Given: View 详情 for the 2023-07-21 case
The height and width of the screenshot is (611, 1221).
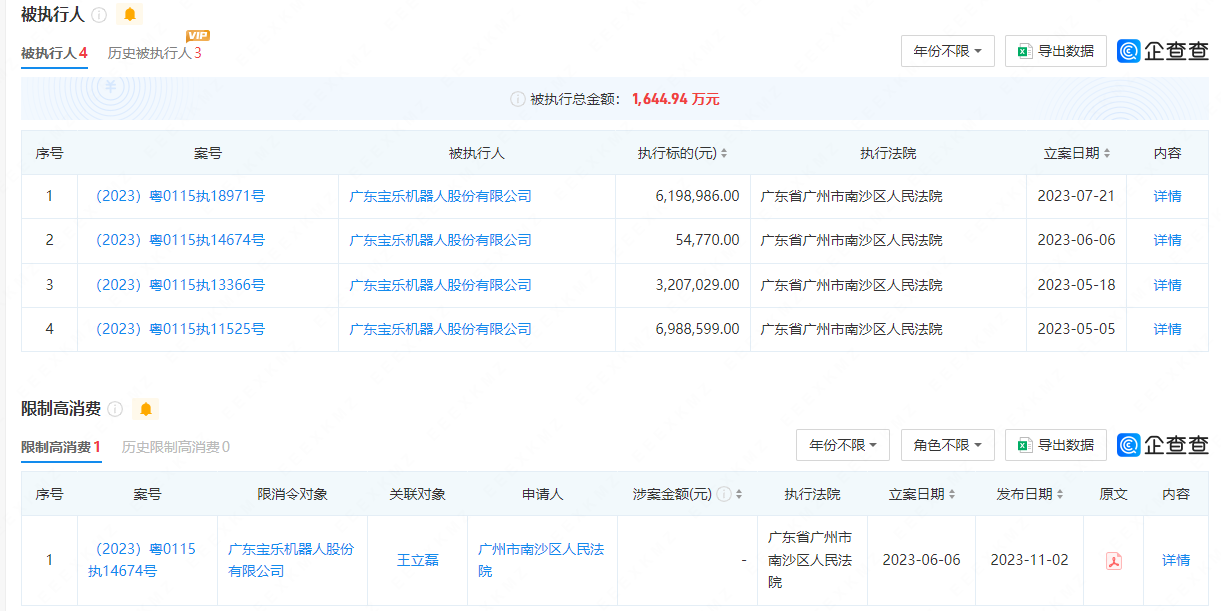Looking at the screenshot, I should pos(1167,196).
